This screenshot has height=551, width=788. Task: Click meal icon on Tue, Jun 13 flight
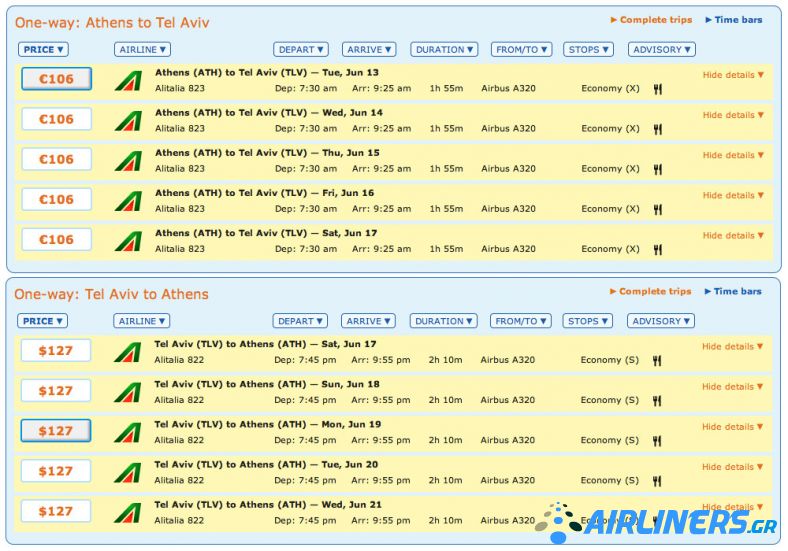[x=658, y=89]
